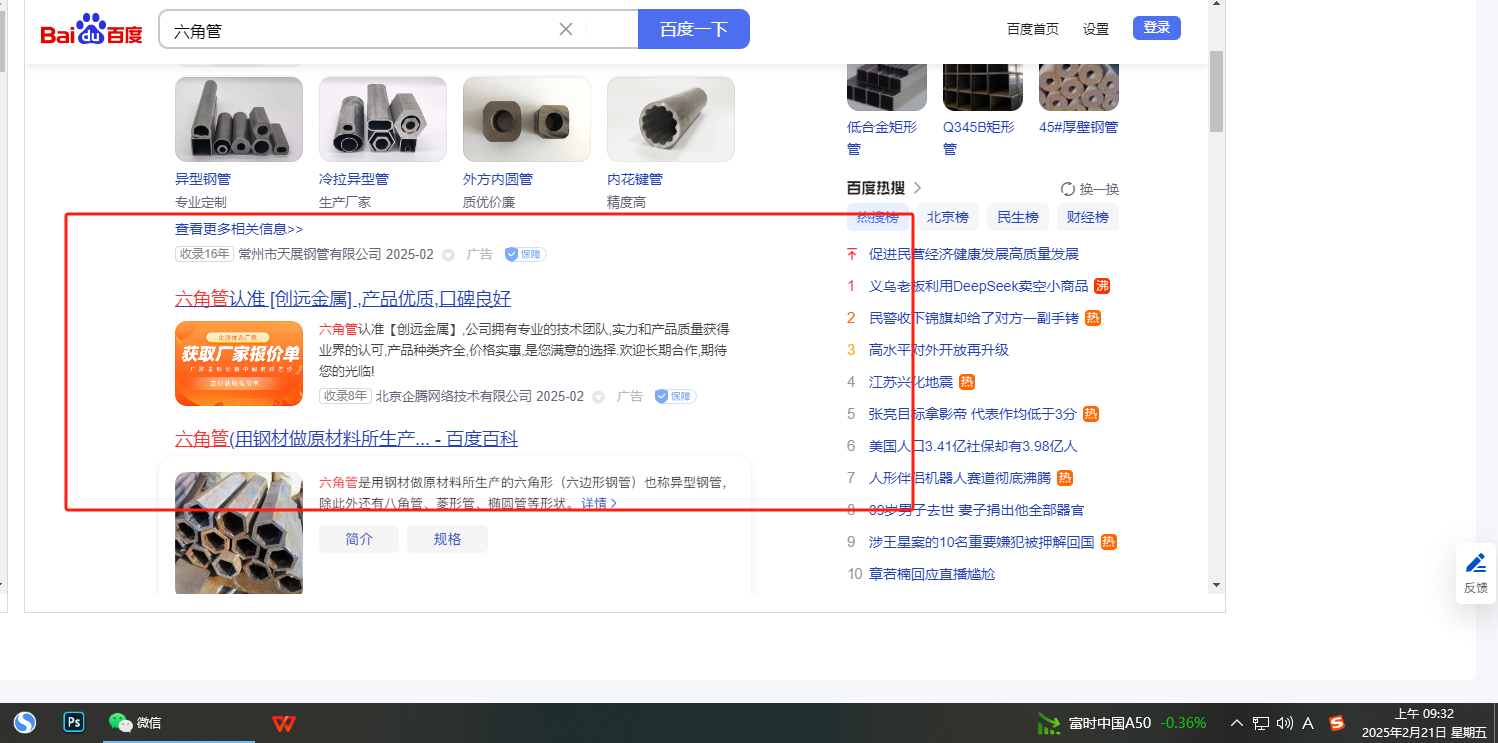Open the 冷拉异型管 link

[x=354, y=179]
